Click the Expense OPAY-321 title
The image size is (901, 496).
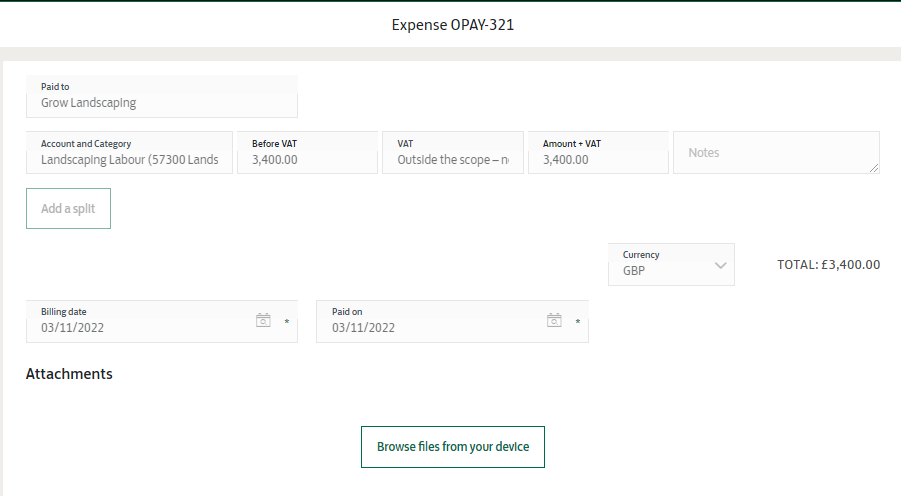pyautogui.click(x=452, y=24)
